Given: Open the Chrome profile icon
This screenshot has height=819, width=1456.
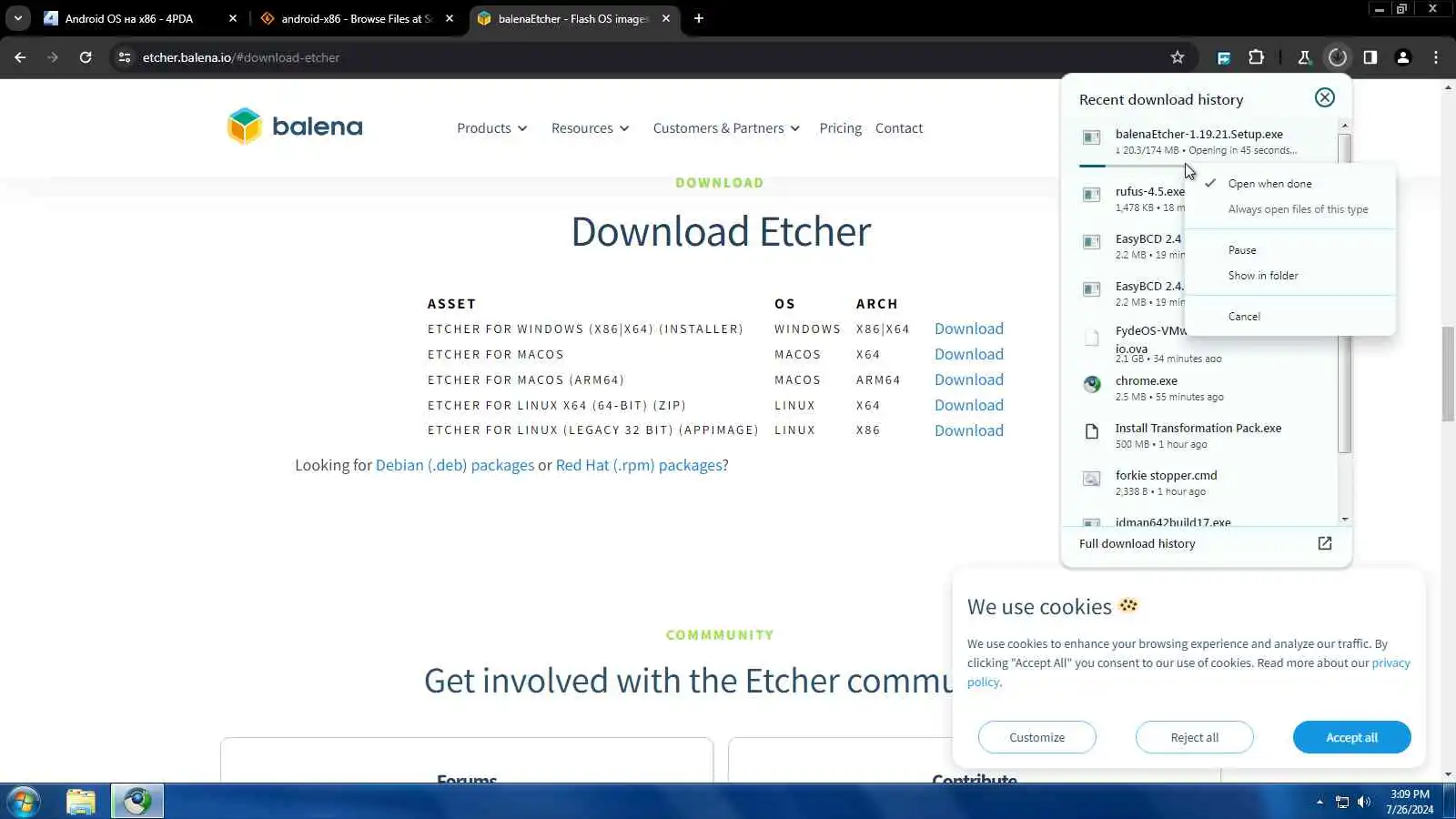Looking at the screenshot, I should 1403,57.
